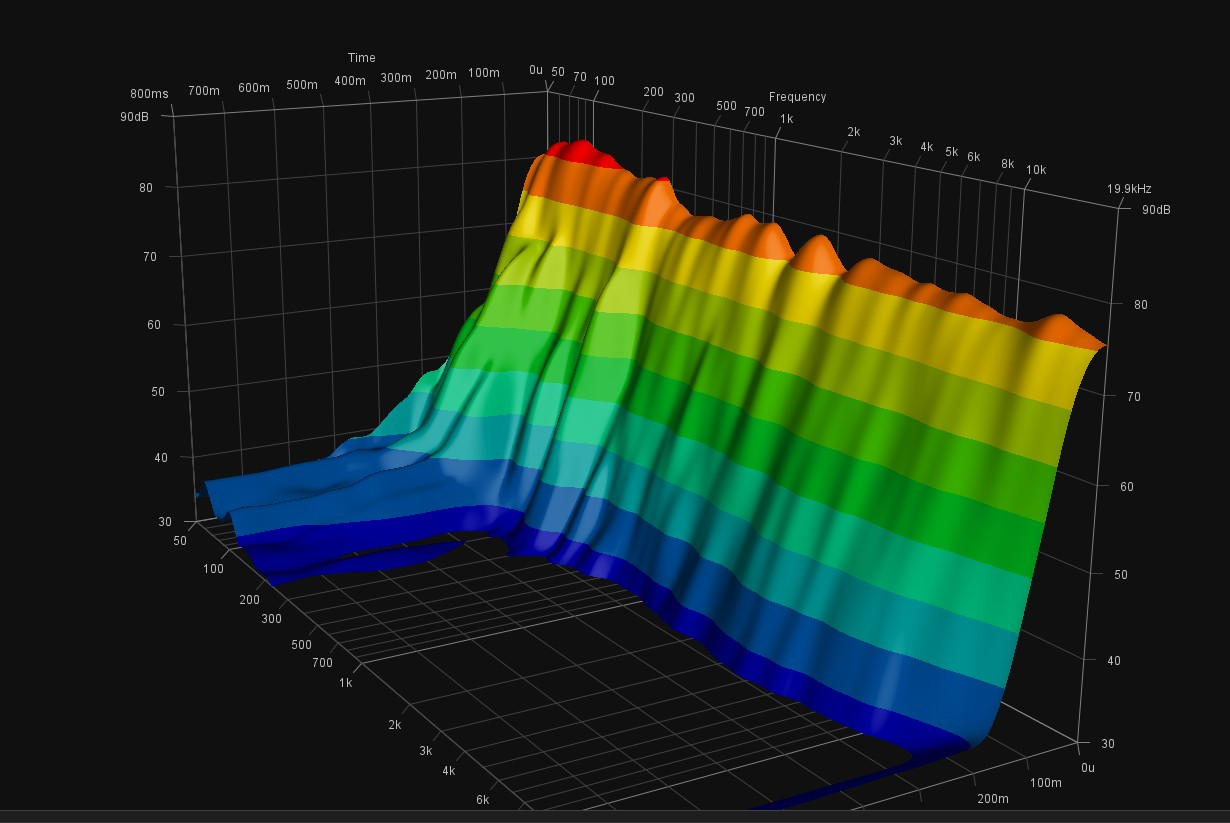Click the 0u label beside the 50 frequency tick
Image resolution: width=1230 pixels, height=823 pixels.
[536, 70]
